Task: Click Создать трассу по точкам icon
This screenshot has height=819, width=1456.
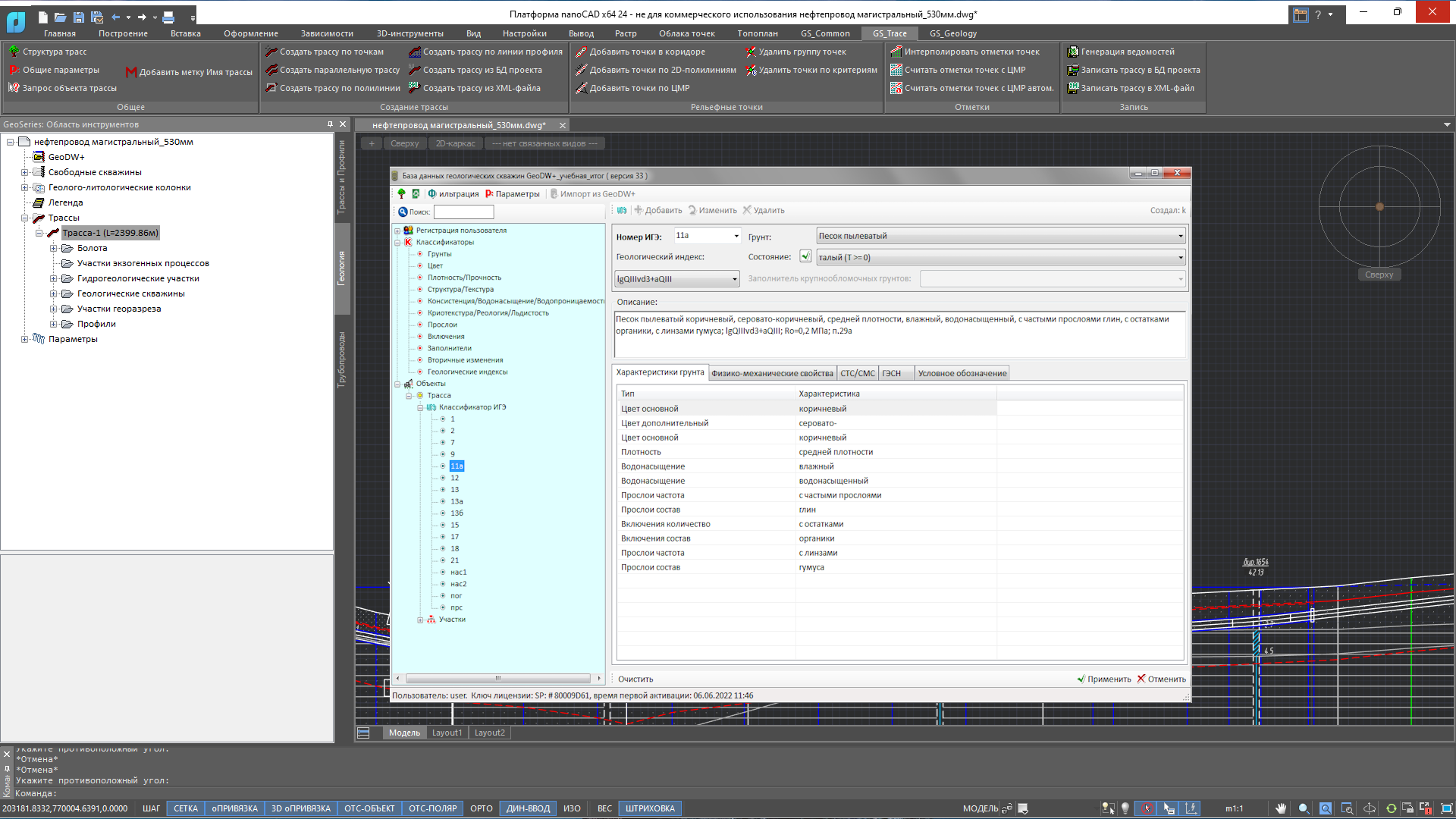Action: tap(271, 52)
